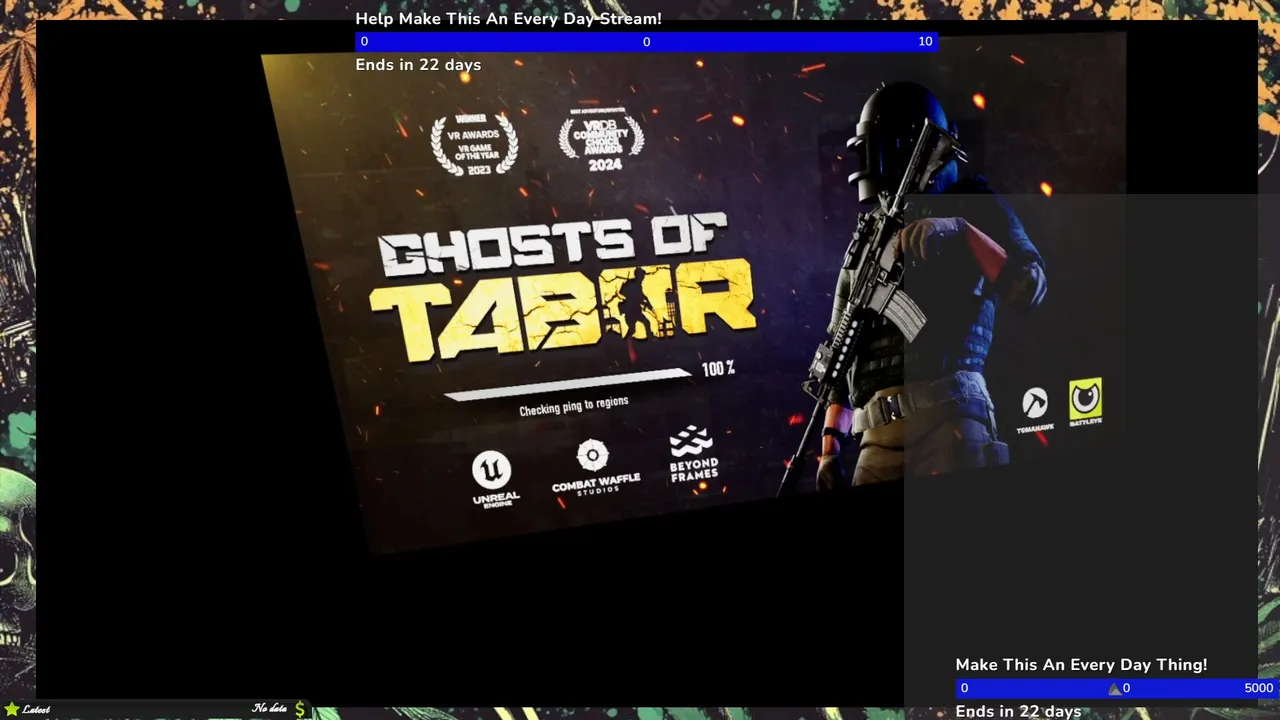The height and width of the screenshot is (720, 1280).
Task: Click the Beyond Frames logo
Action: [x=693, y=455]
